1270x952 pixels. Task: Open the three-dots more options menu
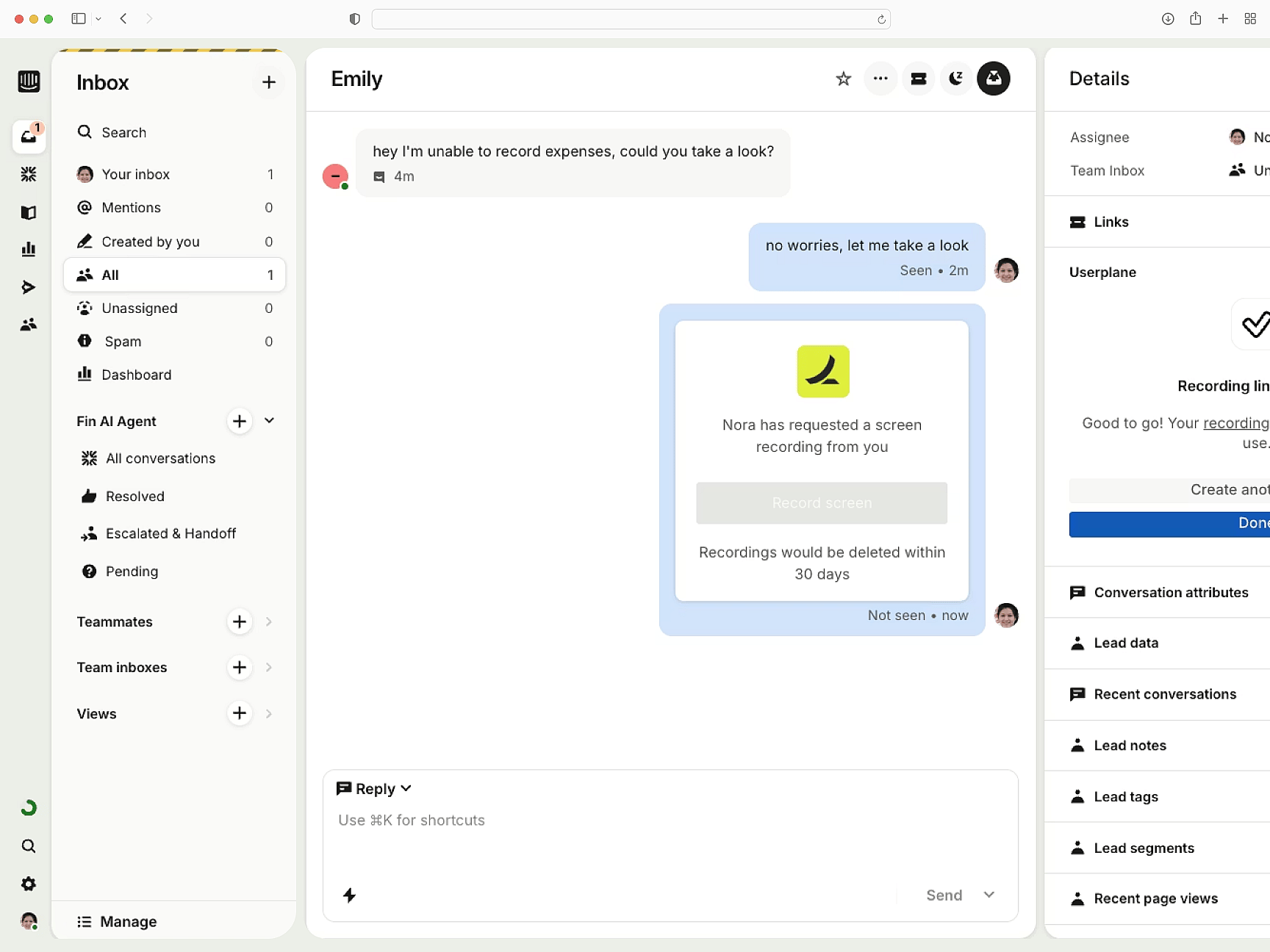[880, 79]
